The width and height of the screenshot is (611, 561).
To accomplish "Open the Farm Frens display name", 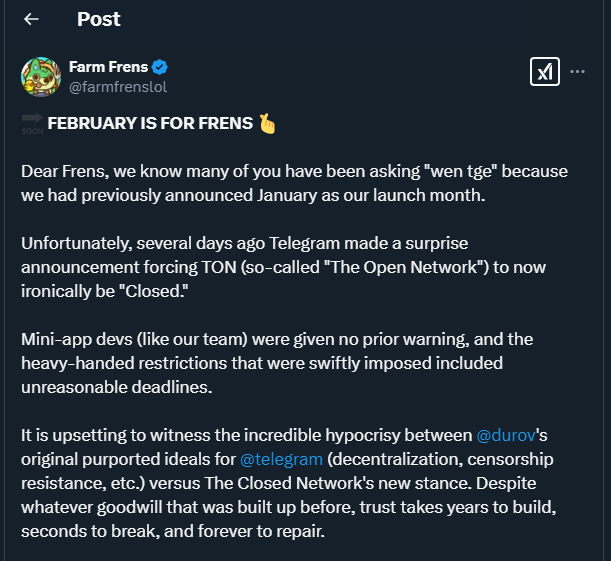I will coord(108,67).
